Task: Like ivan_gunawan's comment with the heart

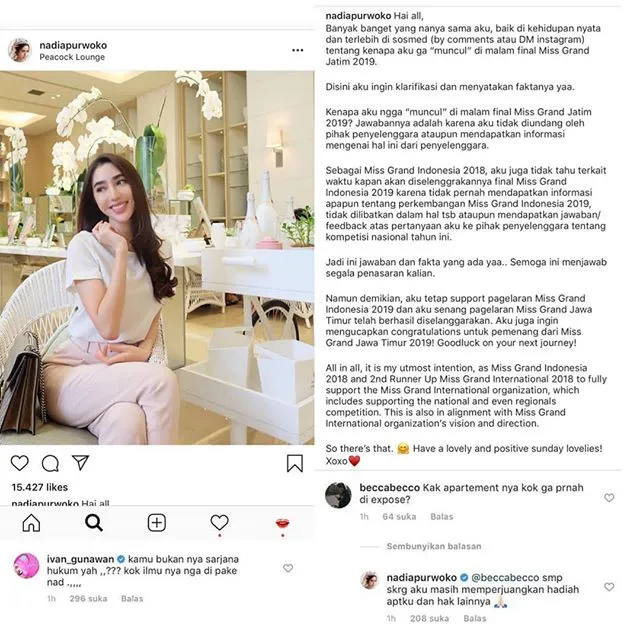Action: point(288,568)
